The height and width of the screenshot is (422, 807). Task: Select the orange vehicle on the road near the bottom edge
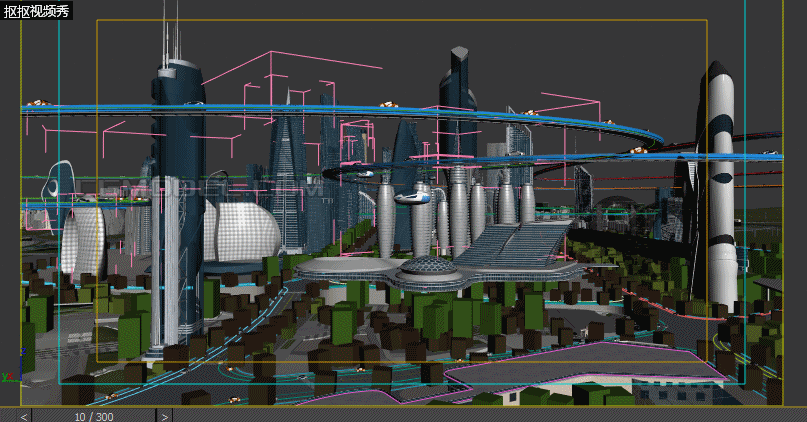pyautogui.click(x=235, y=400)
